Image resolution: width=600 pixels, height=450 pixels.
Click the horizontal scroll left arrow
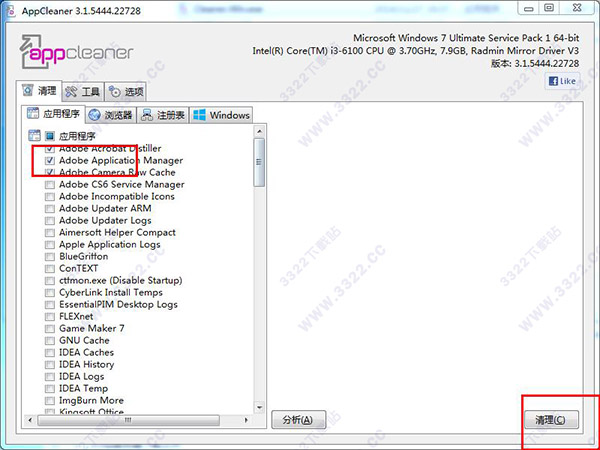pyautogui.click(x=30, y=420)
